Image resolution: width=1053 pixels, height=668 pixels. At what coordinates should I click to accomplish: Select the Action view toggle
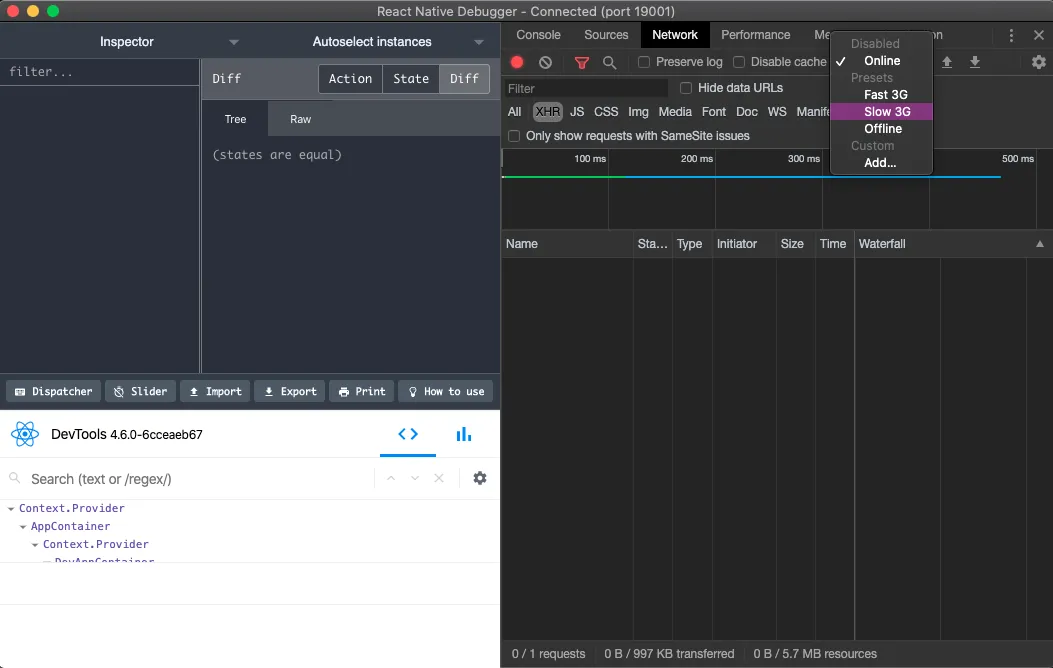coord(350,79)
